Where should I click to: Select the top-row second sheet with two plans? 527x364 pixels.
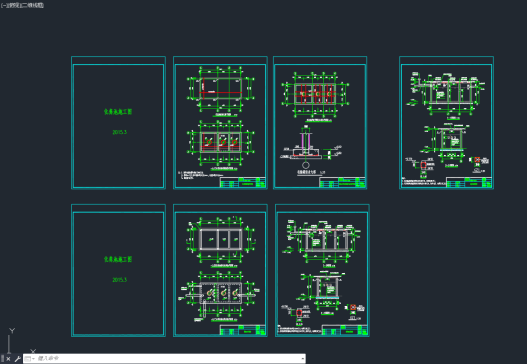coord(220,123)
